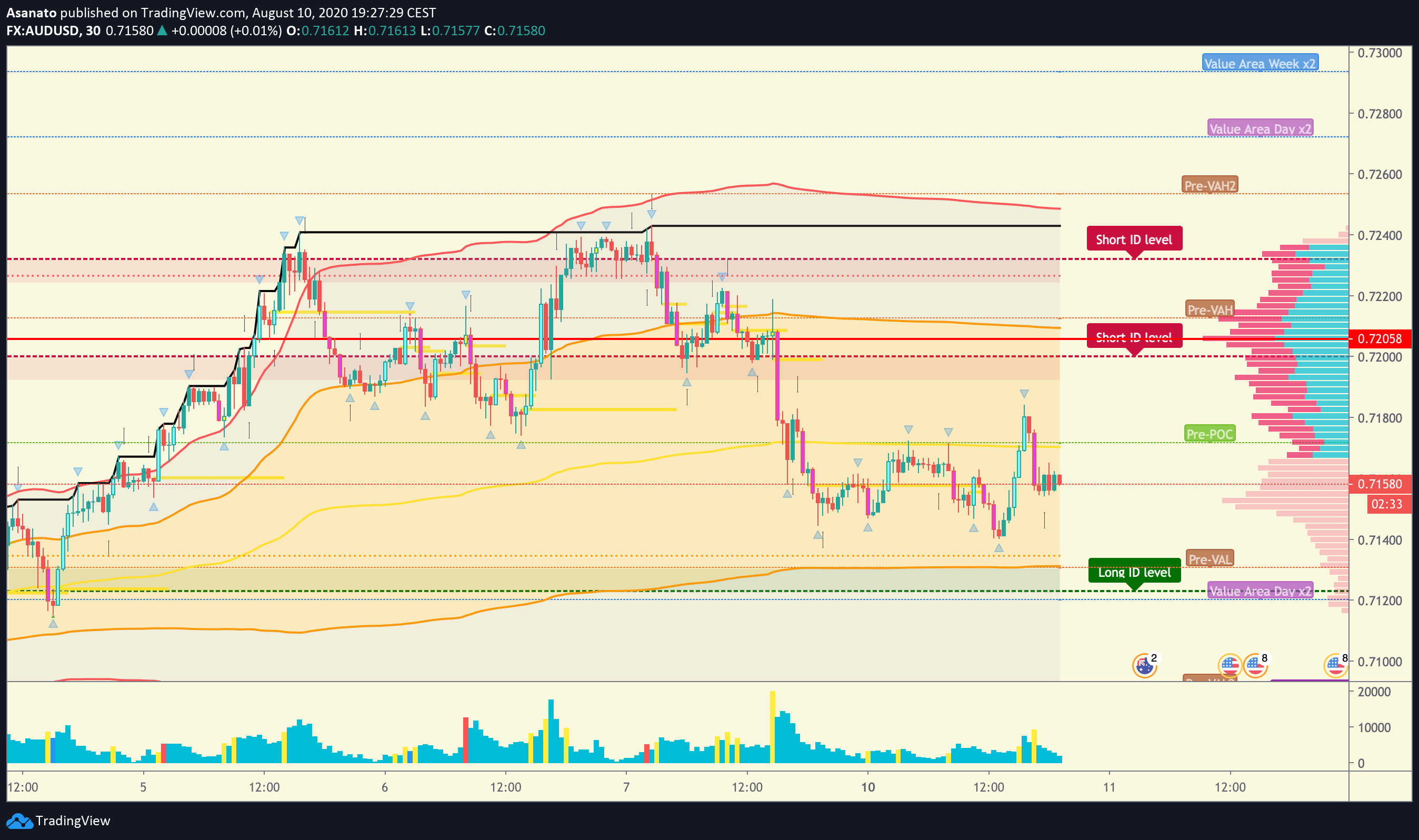Image resolution: width=1419 pixels, height=840 pixels.
Task: Click the 0.72800 price axis label
Action: (x=1380, y=114)
